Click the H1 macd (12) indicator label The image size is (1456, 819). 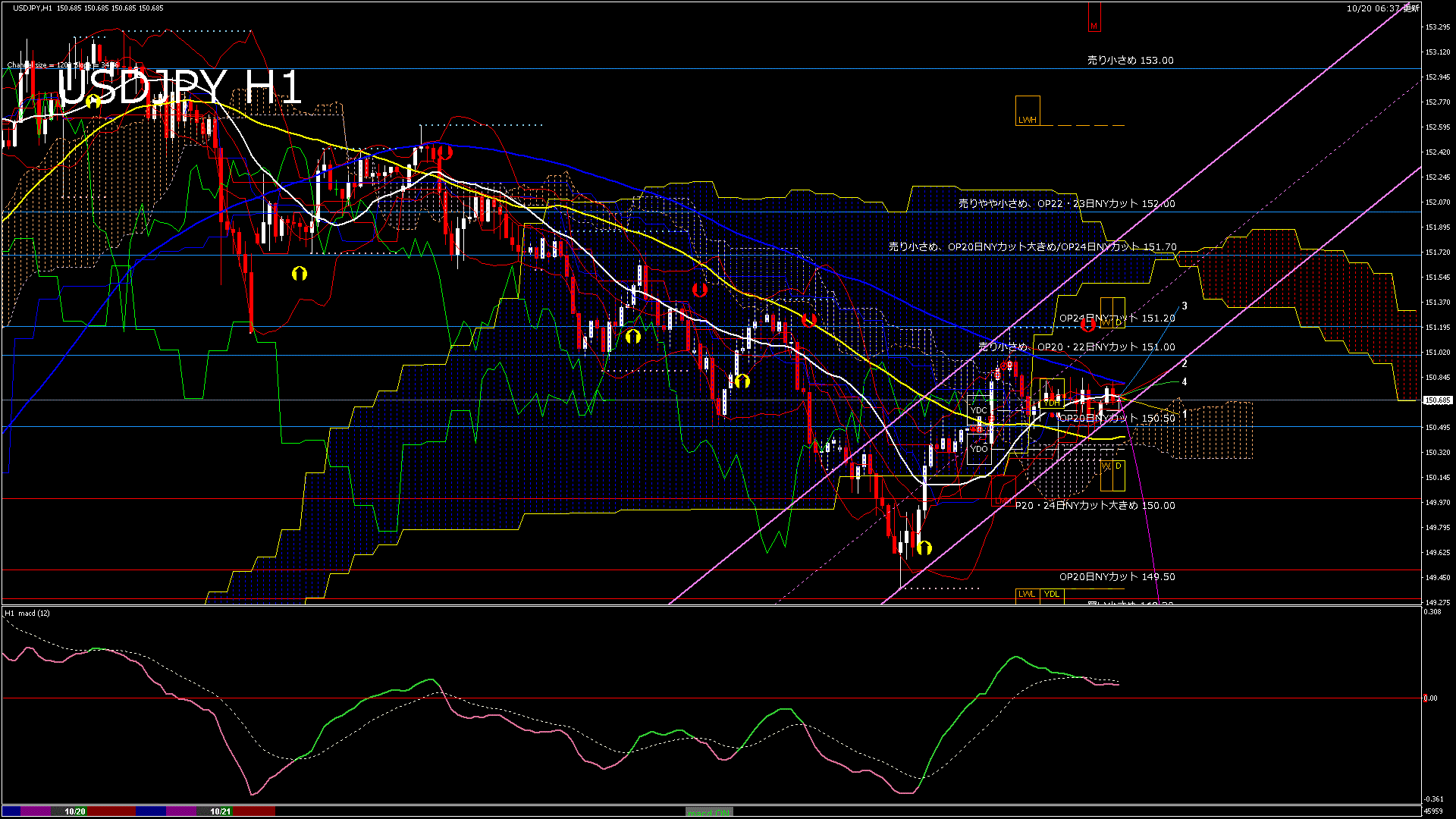[28, 613]
